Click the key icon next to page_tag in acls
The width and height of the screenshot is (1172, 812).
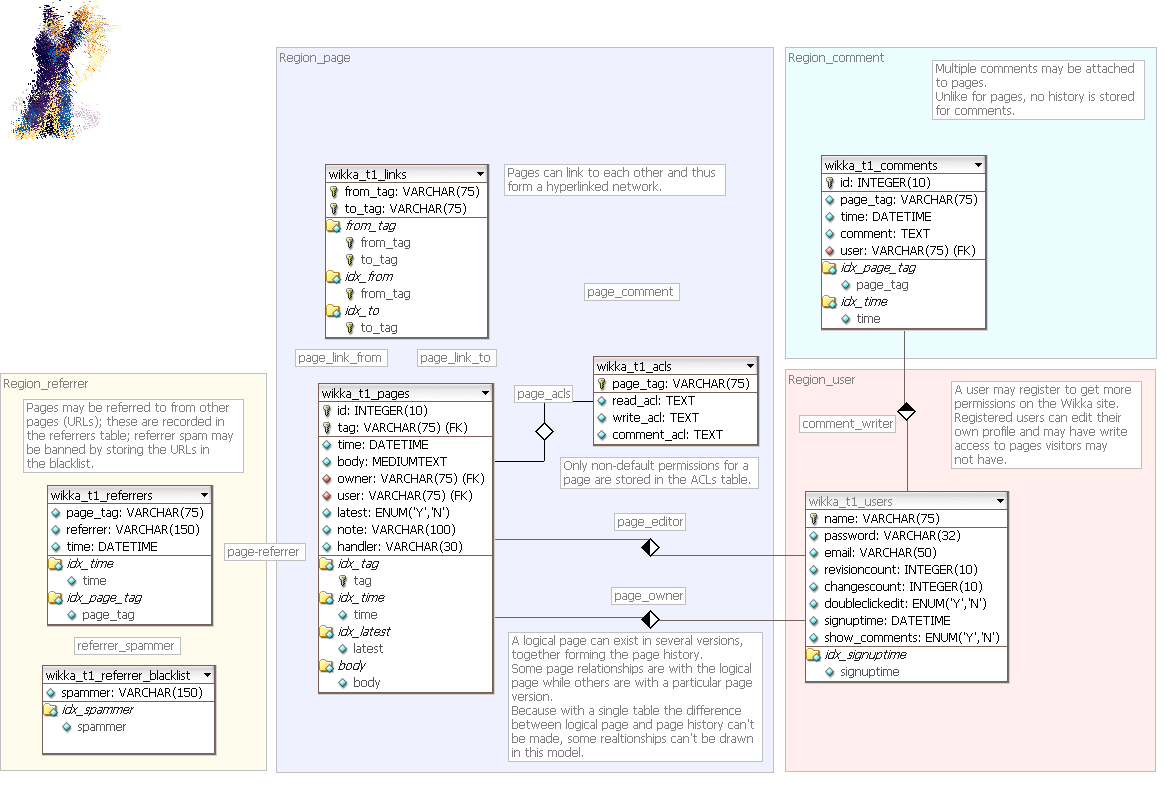(x=602, y=384)
